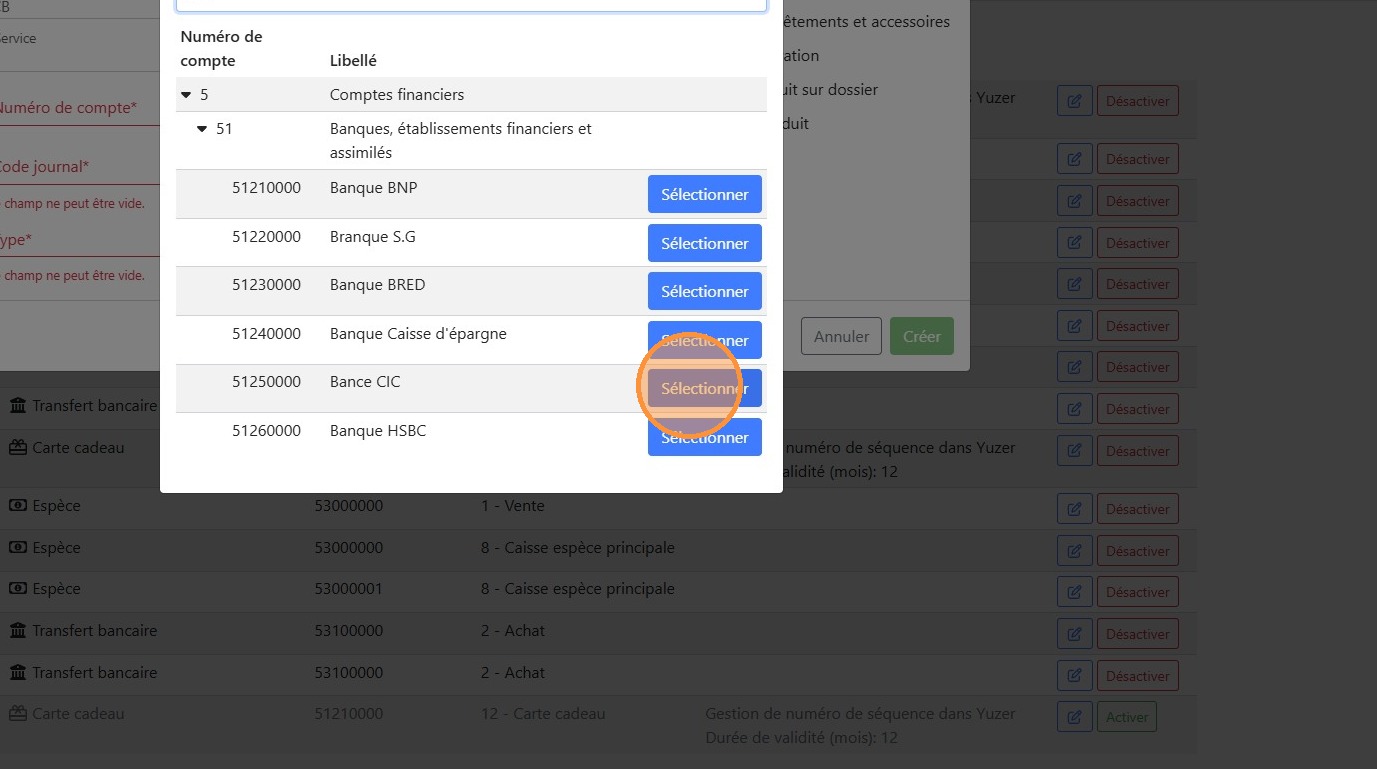1377x769 pixels.
Task: Collapse the 51 Banques tree node
Action: (202, 129)
